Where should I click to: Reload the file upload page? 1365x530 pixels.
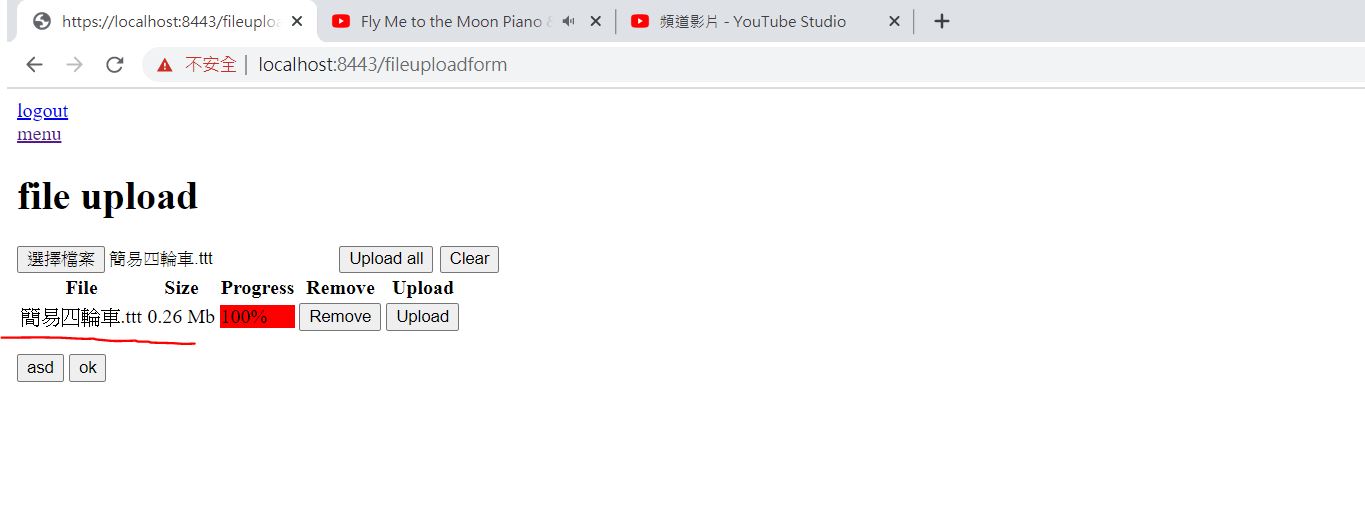114,65
